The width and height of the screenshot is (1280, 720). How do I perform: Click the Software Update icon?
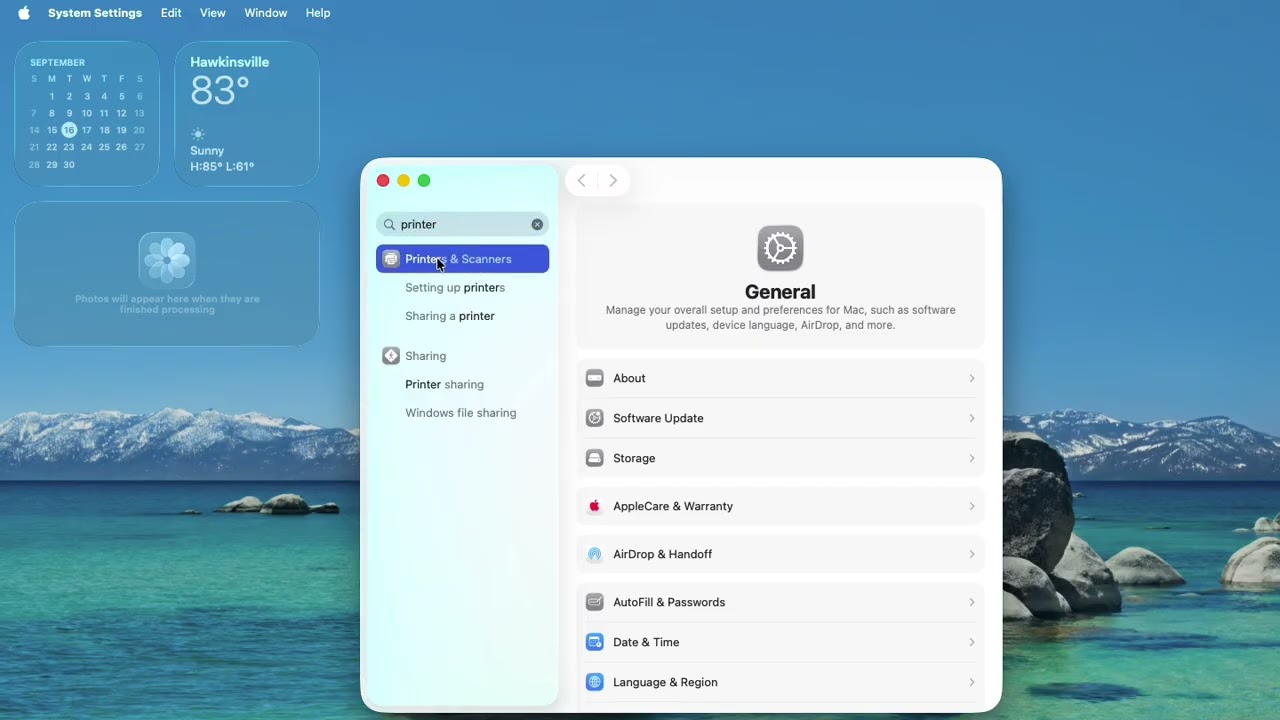click(595, 418)
